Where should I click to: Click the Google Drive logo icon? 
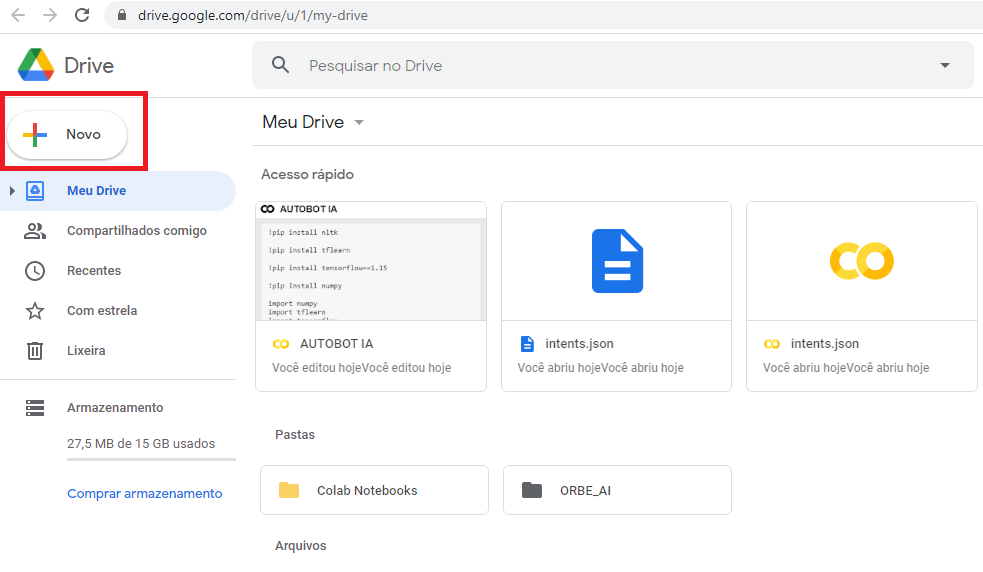pos(36,65)
